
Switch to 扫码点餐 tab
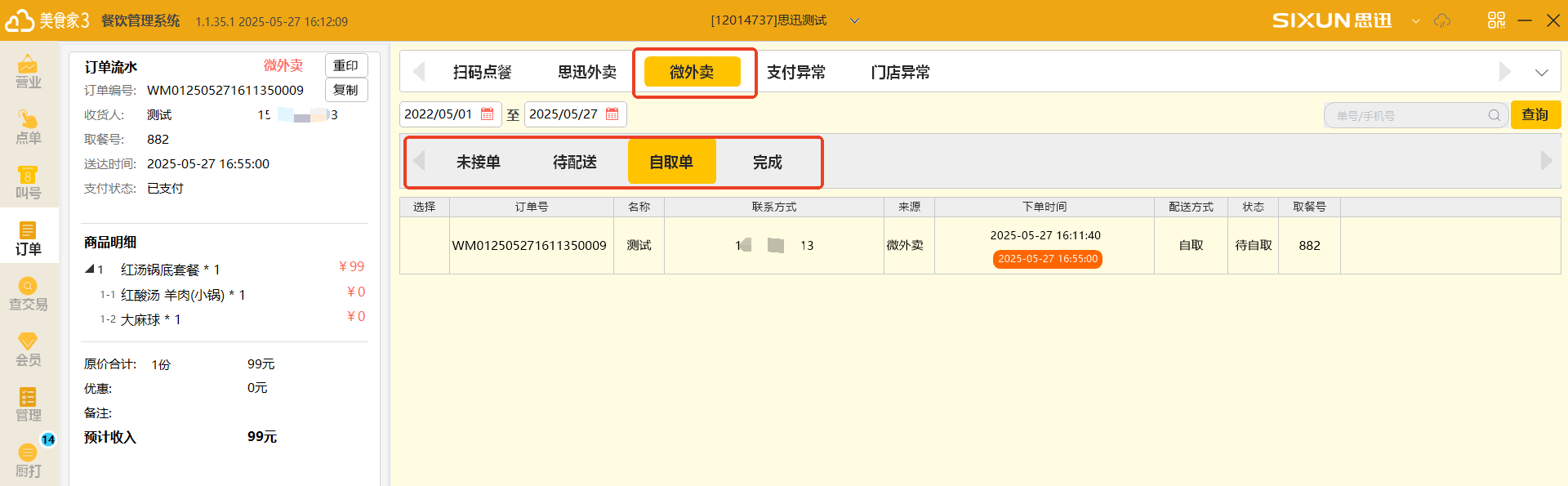483,72
